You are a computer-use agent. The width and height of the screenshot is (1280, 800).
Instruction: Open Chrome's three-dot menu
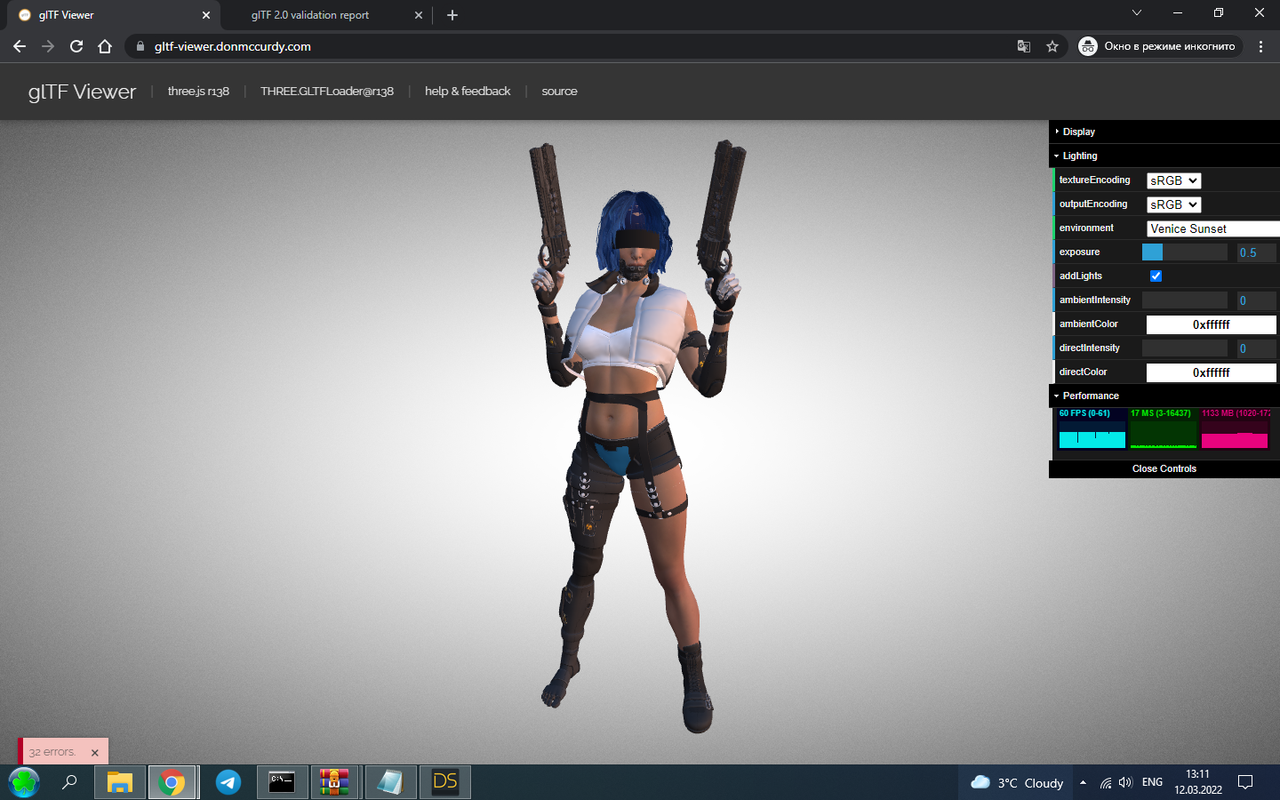click(x=1261, y=46)
